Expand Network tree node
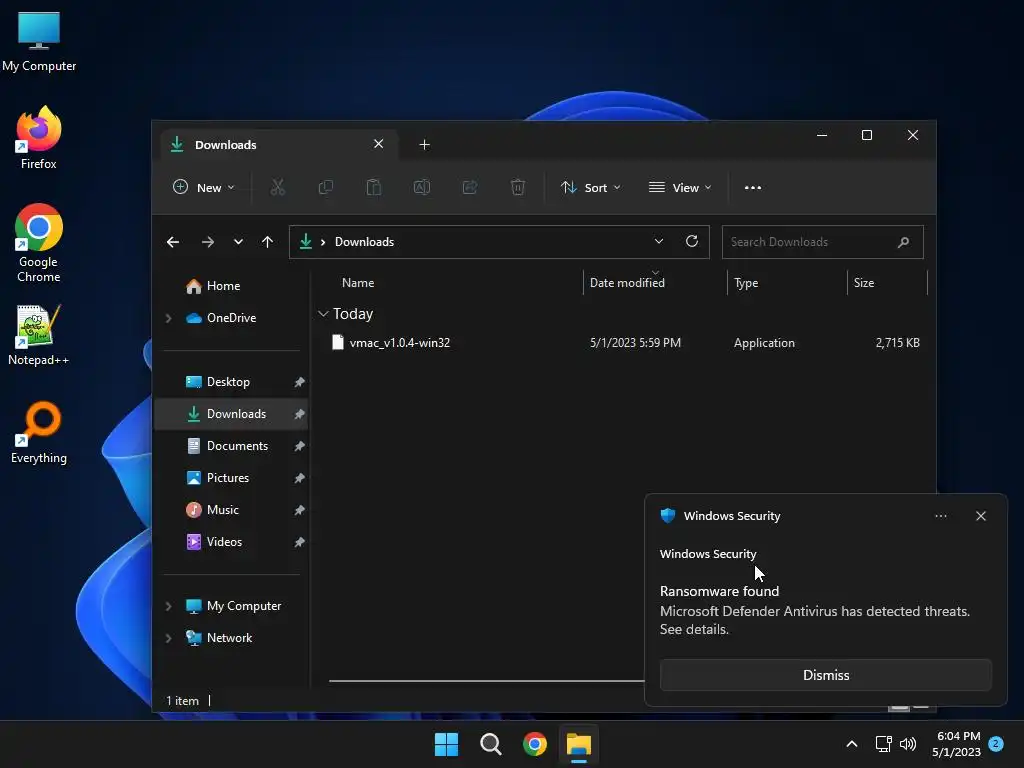The height and width of the screenshot is (768, 1024). 168,638
